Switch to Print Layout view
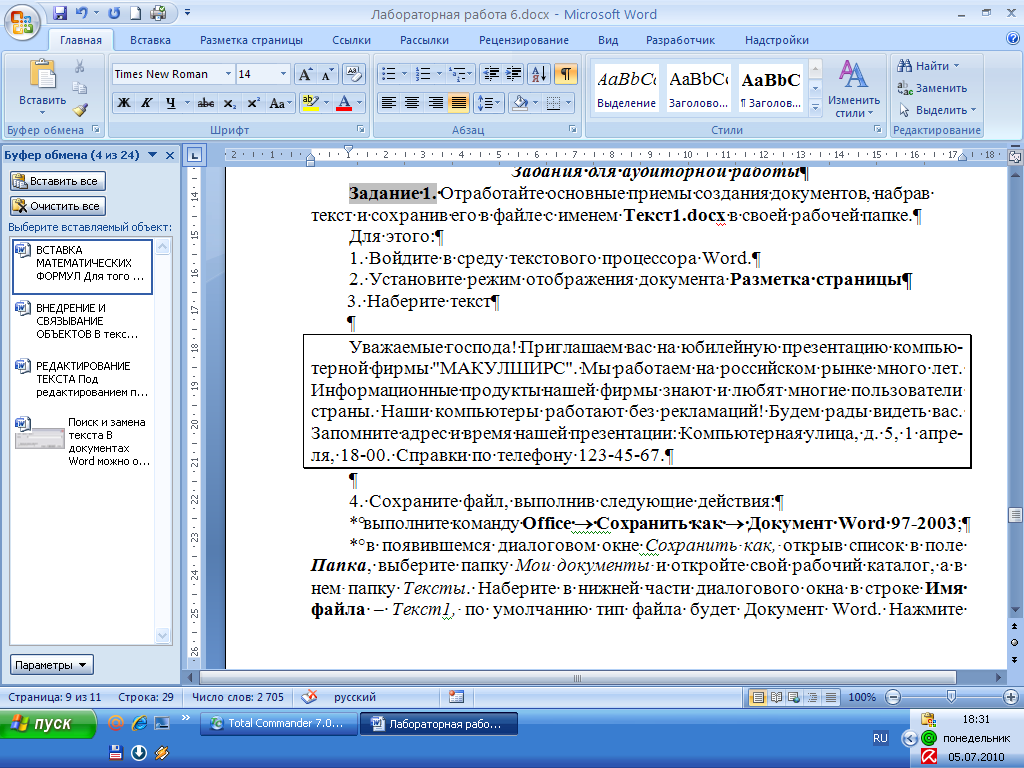1024x768 pixels. tap(758, 697)
